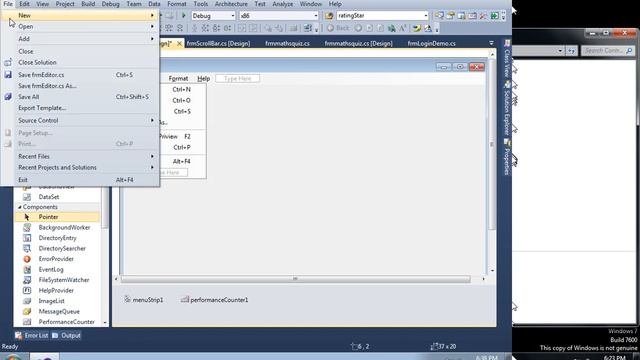Expand the Add submenu in File menu
Screen dimensions: 640x360
(80, 39)
